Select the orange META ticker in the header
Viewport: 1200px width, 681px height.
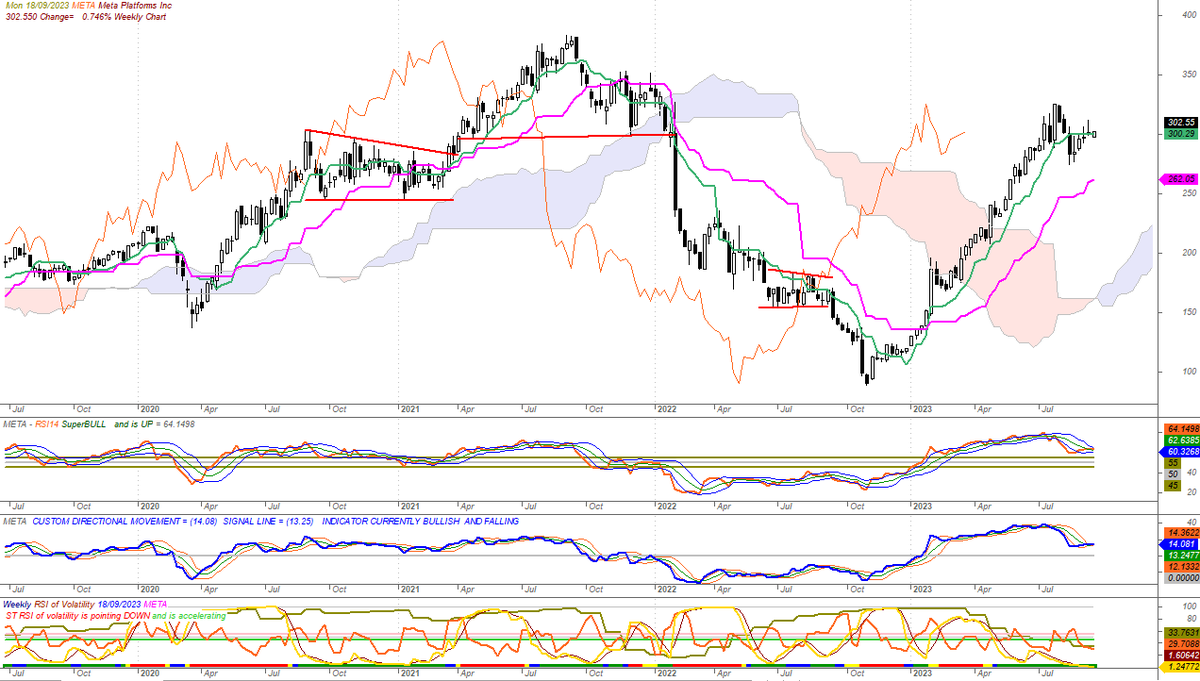click(81, 7)
